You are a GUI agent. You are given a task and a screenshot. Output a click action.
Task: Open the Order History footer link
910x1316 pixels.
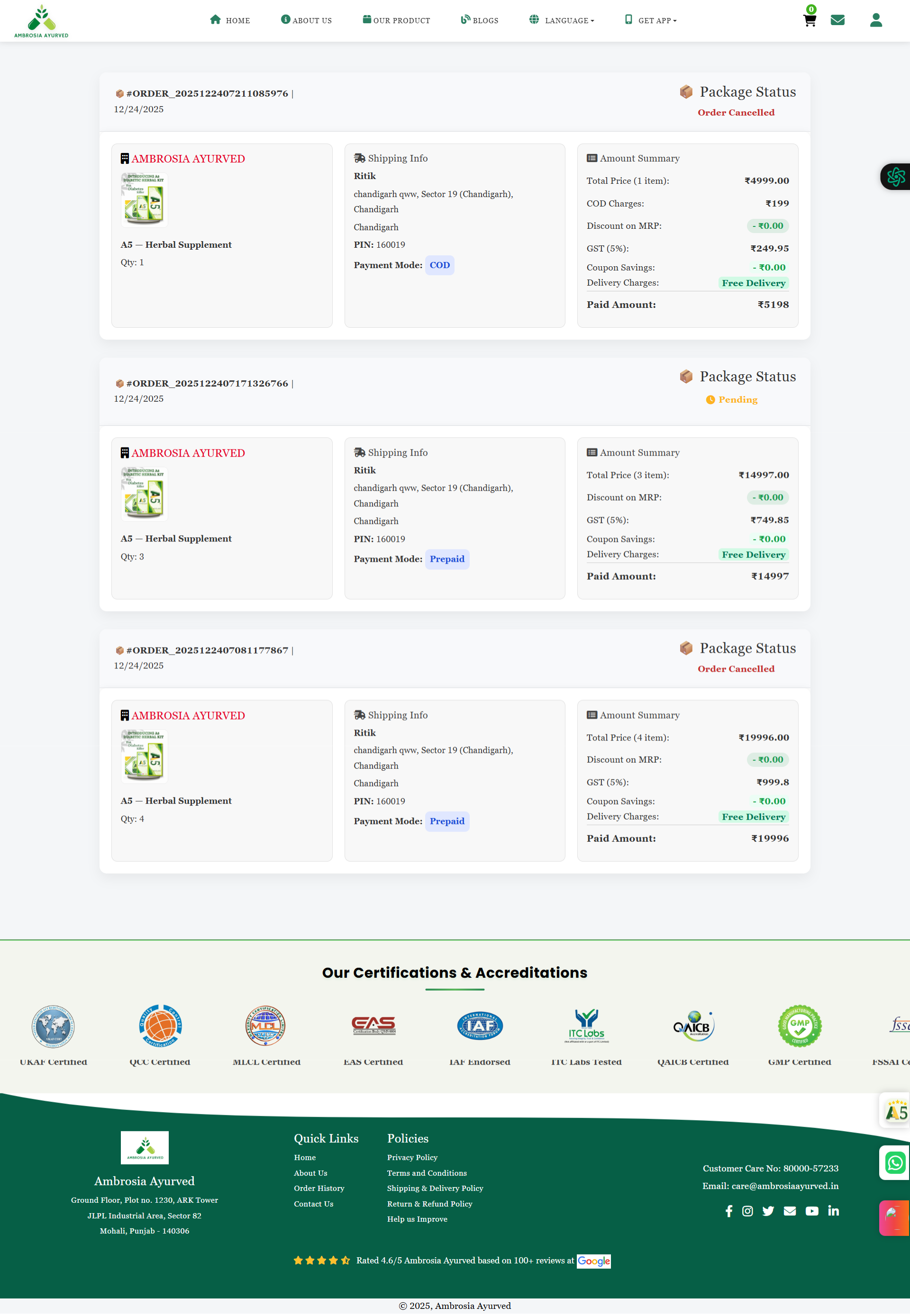pyautogui.click(x=318, y=1188)
